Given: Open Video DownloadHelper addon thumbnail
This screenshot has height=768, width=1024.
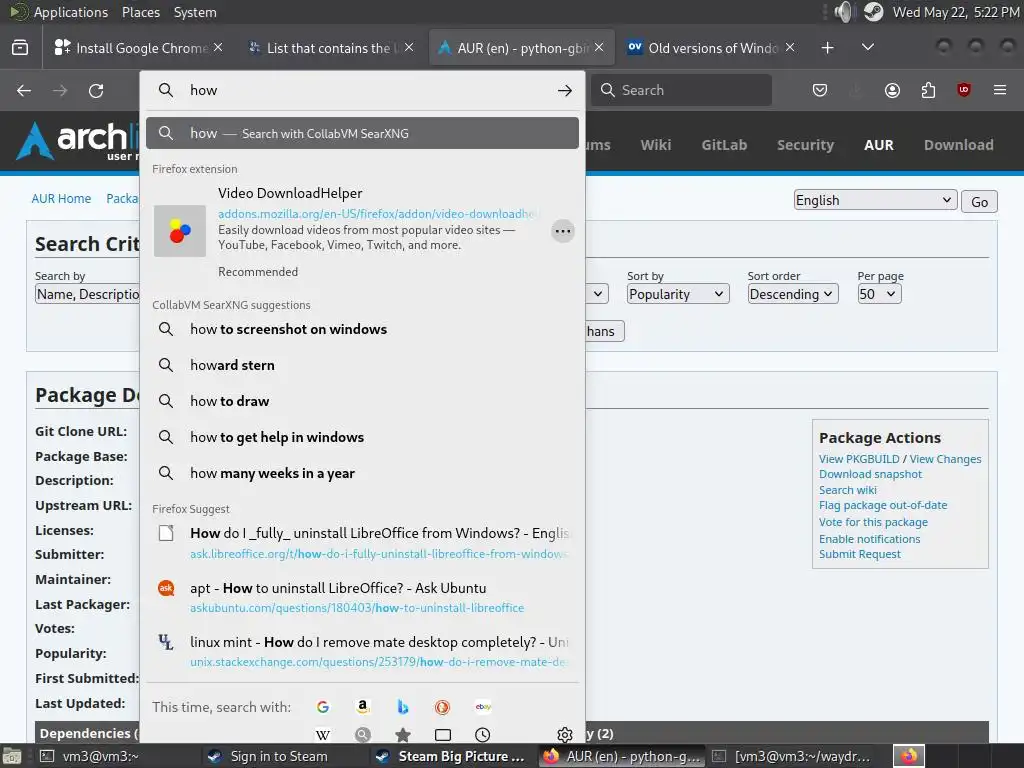Looking at the screenshot, I should point(180,231).
